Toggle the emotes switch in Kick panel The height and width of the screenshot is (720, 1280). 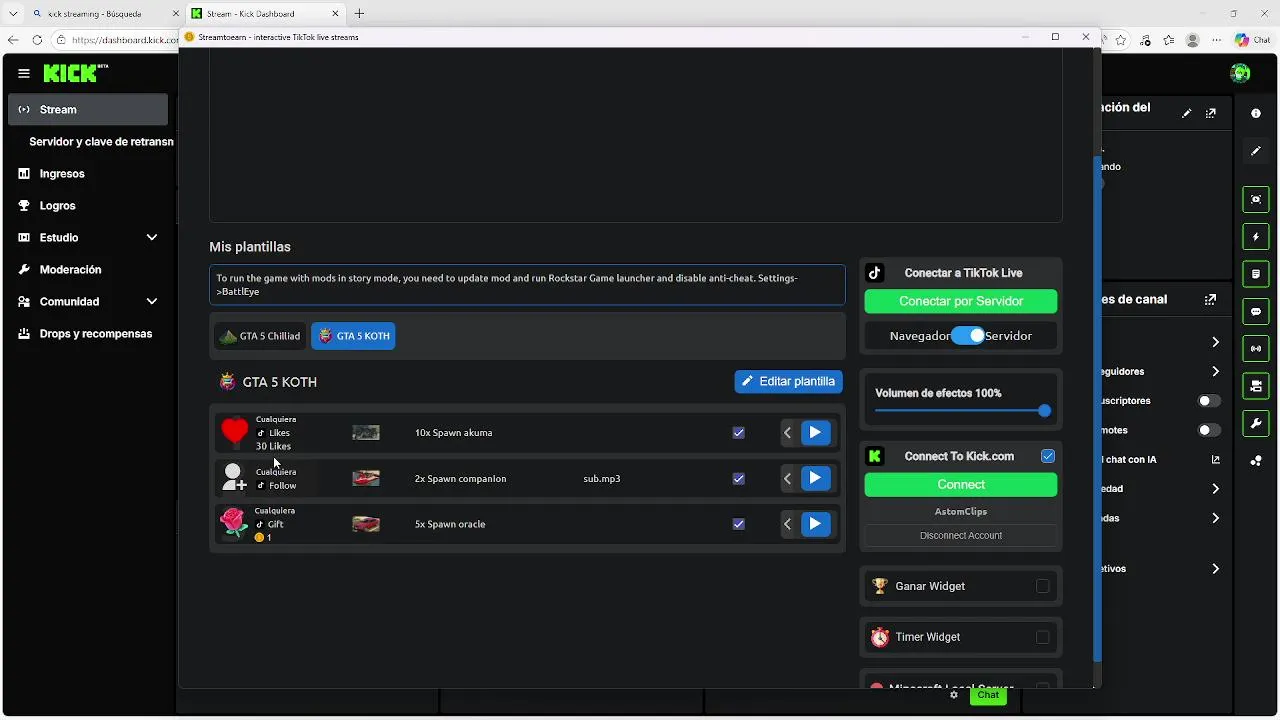click(1210, 430)
